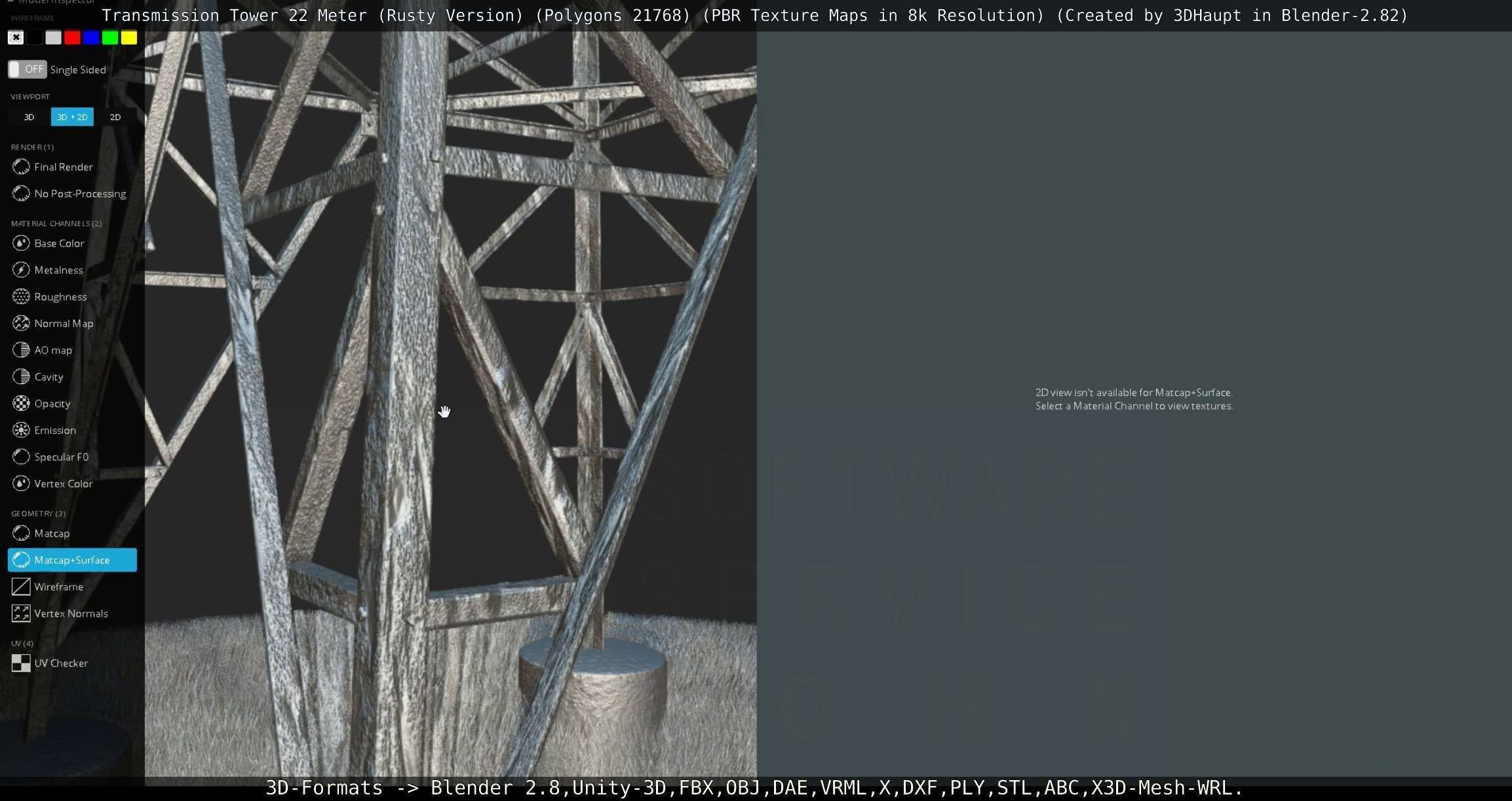Screen dimensions: 1512x801
Task: Click the 'Select a Material Channel' hint text
Action: 1134,406
